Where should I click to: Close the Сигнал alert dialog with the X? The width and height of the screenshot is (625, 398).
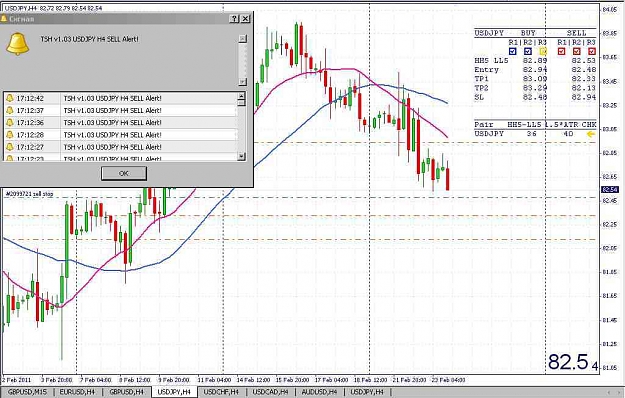click(246, 19)
